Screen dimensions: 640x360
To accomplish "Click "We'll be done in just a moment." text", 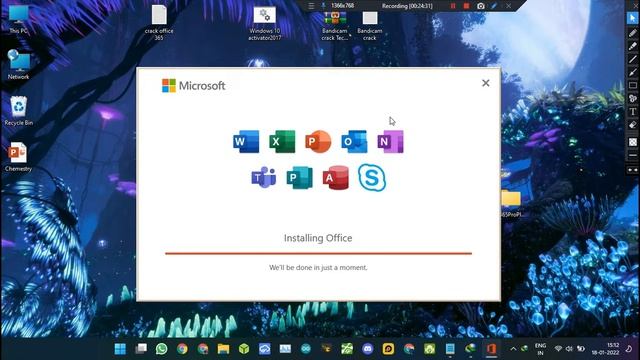I will click(x=318, y=268).
